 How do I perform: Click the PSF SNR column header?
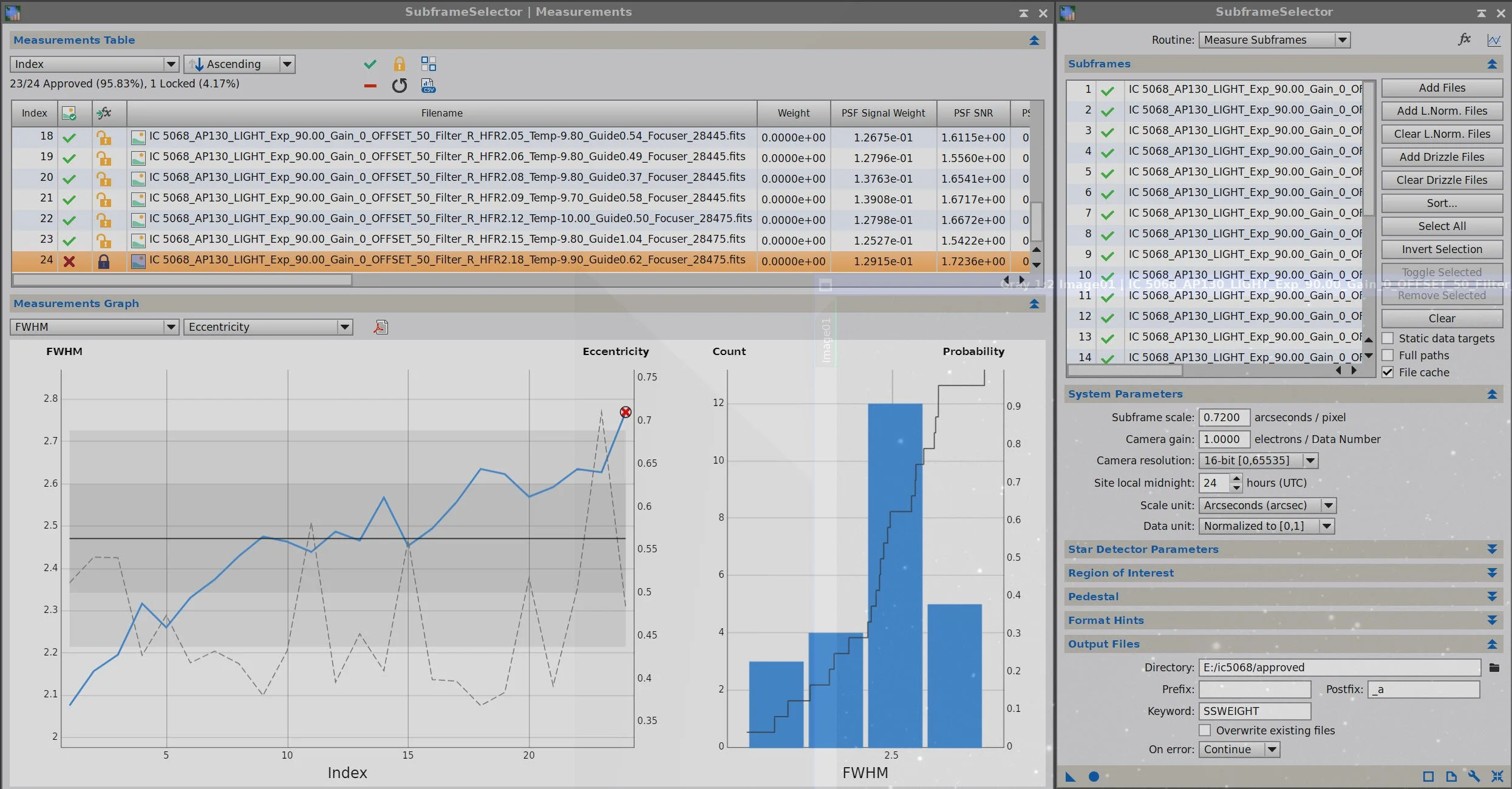coord(973,113)
